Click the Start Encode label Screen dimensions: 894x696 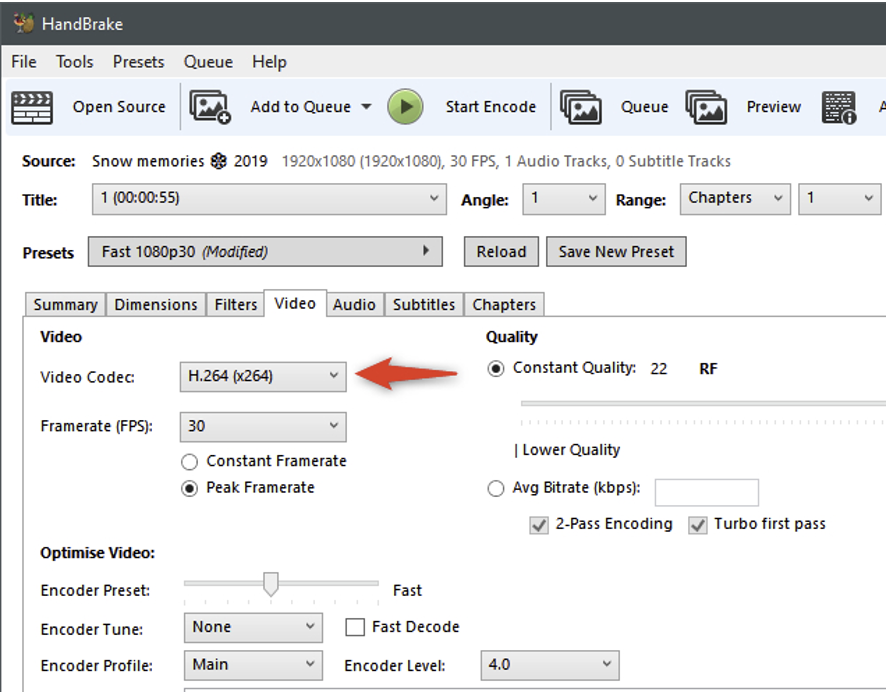pyautogui.click(x=491, y=107)
